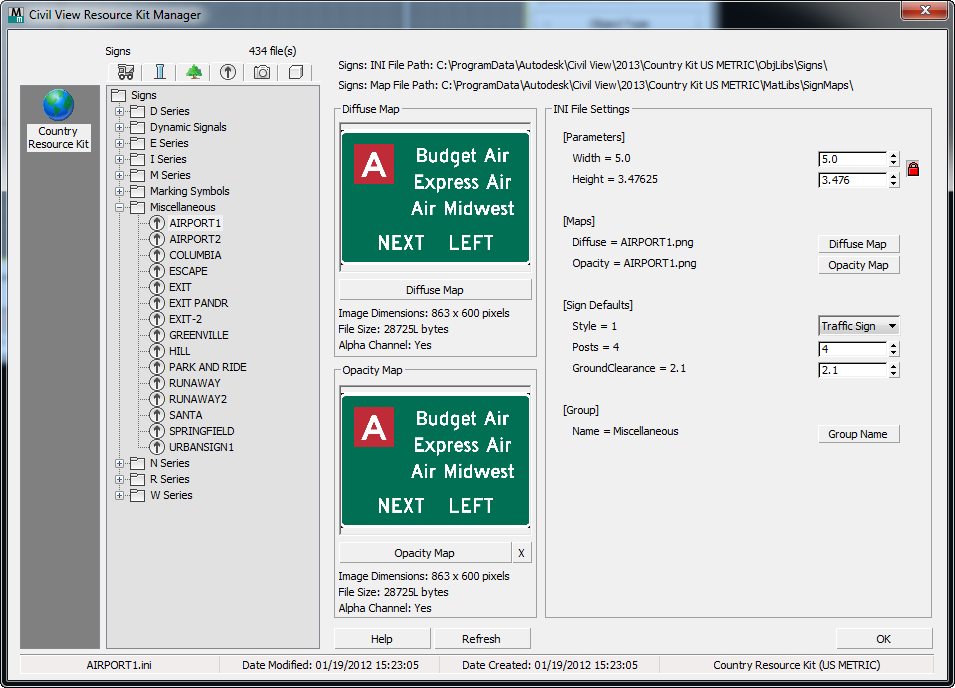Viewport: 955px width, 688px height.
Task: Click the Height value field
Action: [853, 180]
